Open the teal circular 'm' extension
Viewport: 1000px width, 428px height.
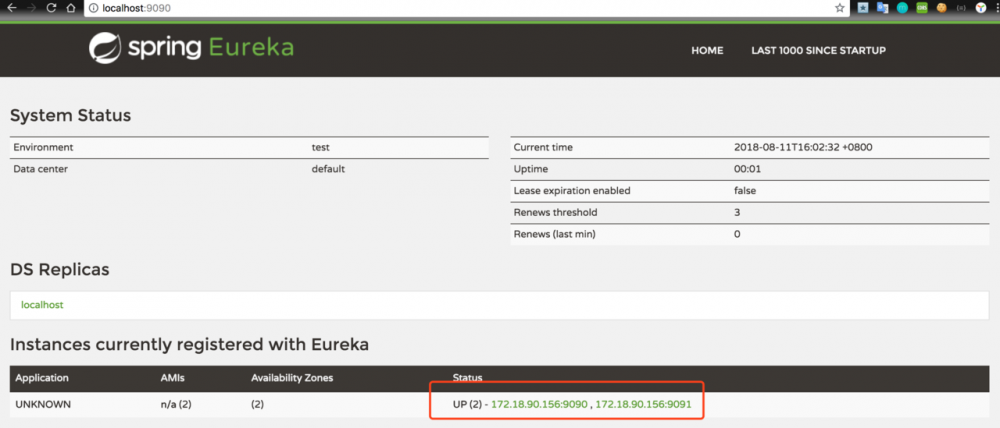902,8
